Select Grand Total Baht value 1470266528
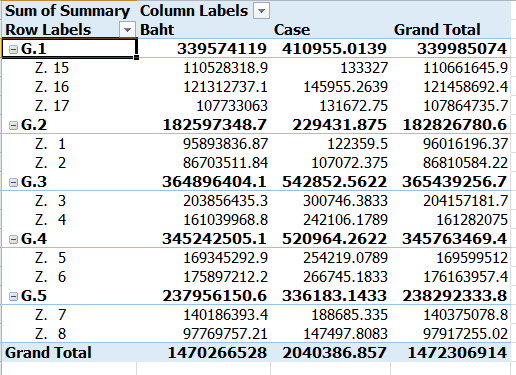This screenshot has height=375, width=516. pyautogui.click(x=217, y=353)
